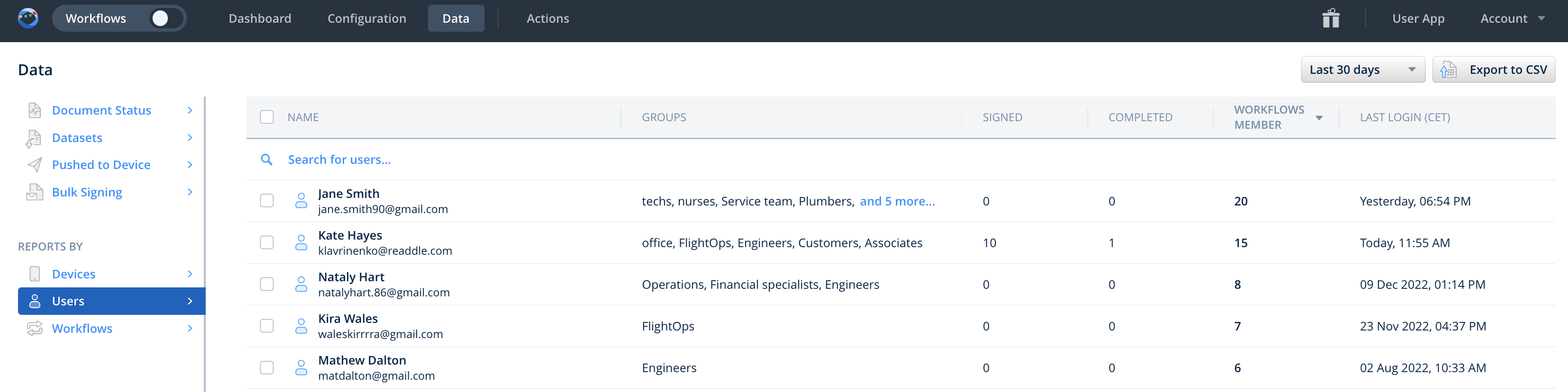This screenshot has height=392, width=1568.
Task: Select the Kate Hayes row checkbox
Action: (266, 242)
